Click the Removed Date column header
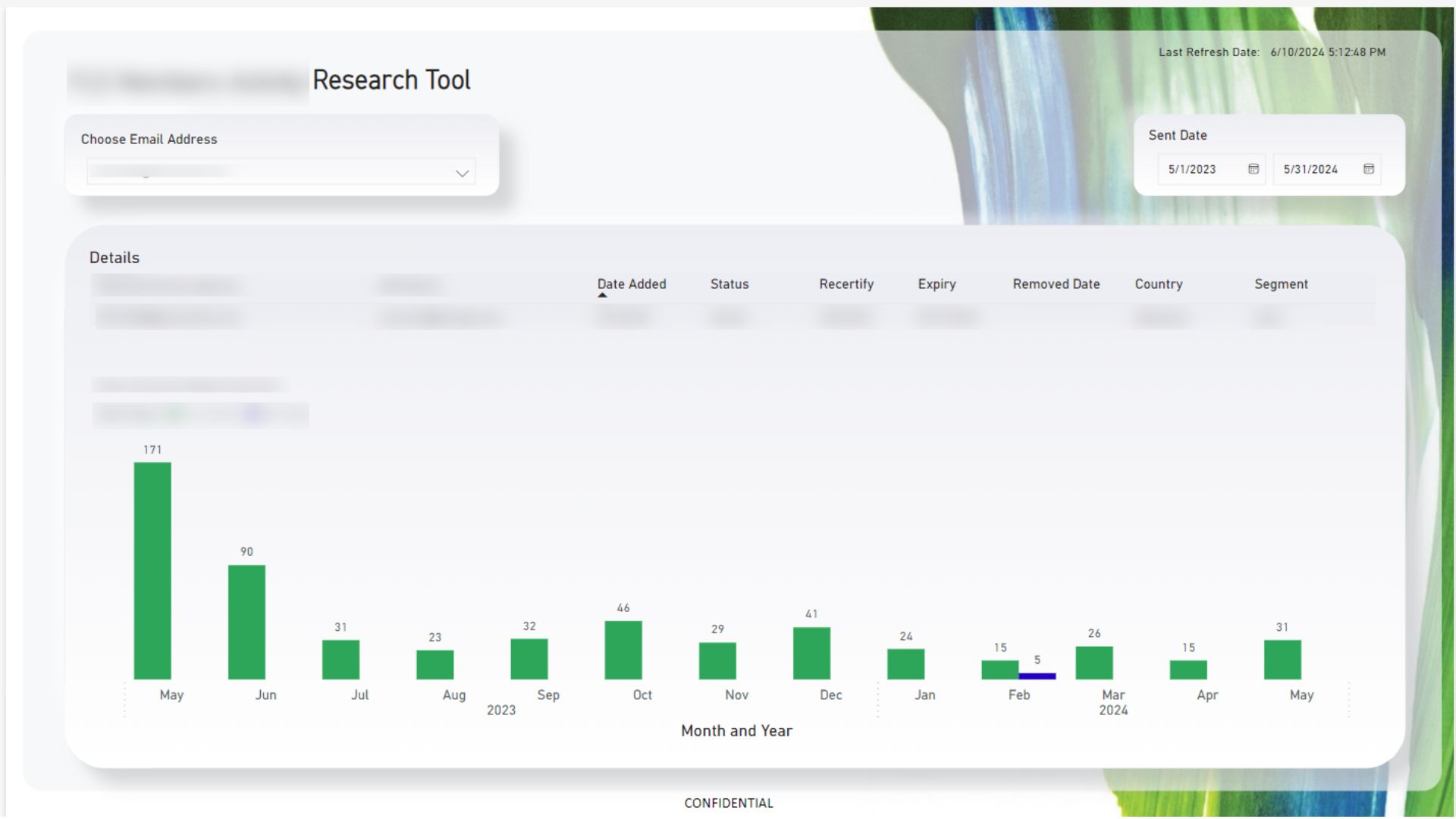This screenshot has width=1456, height=819. (x=1056, y=284)
